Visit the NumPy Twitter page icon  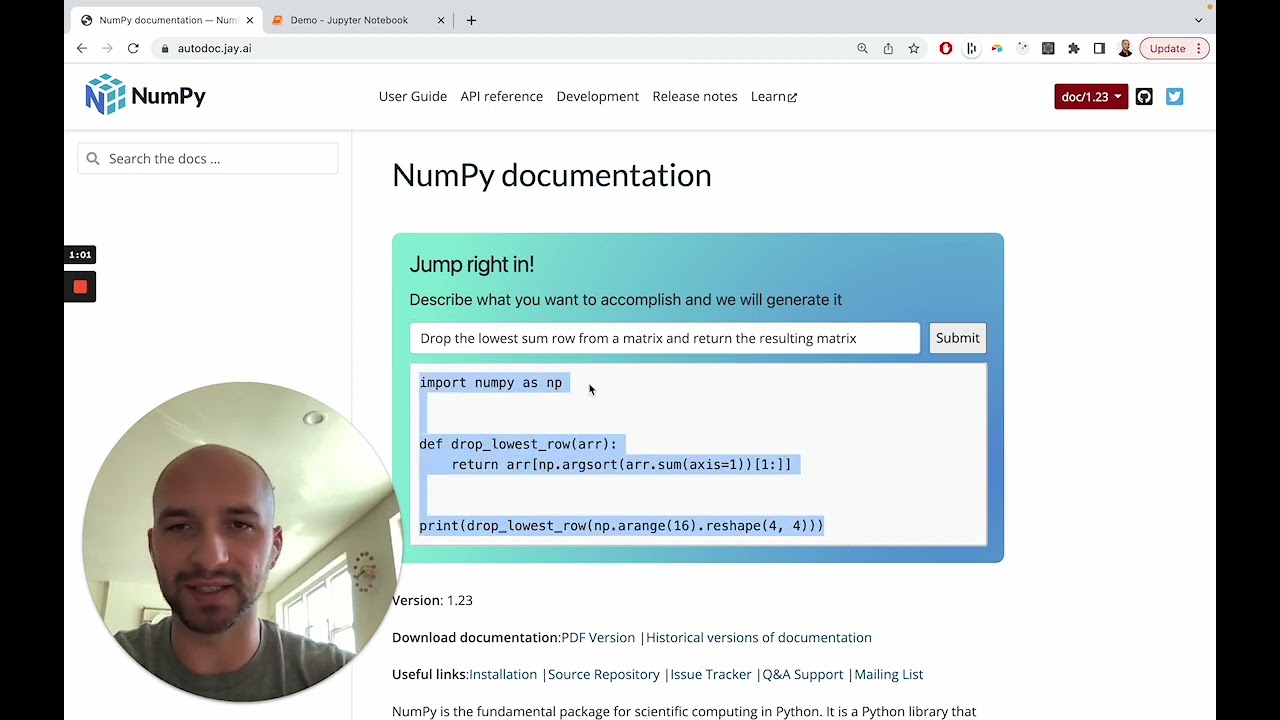click(x=1175, y=97)
